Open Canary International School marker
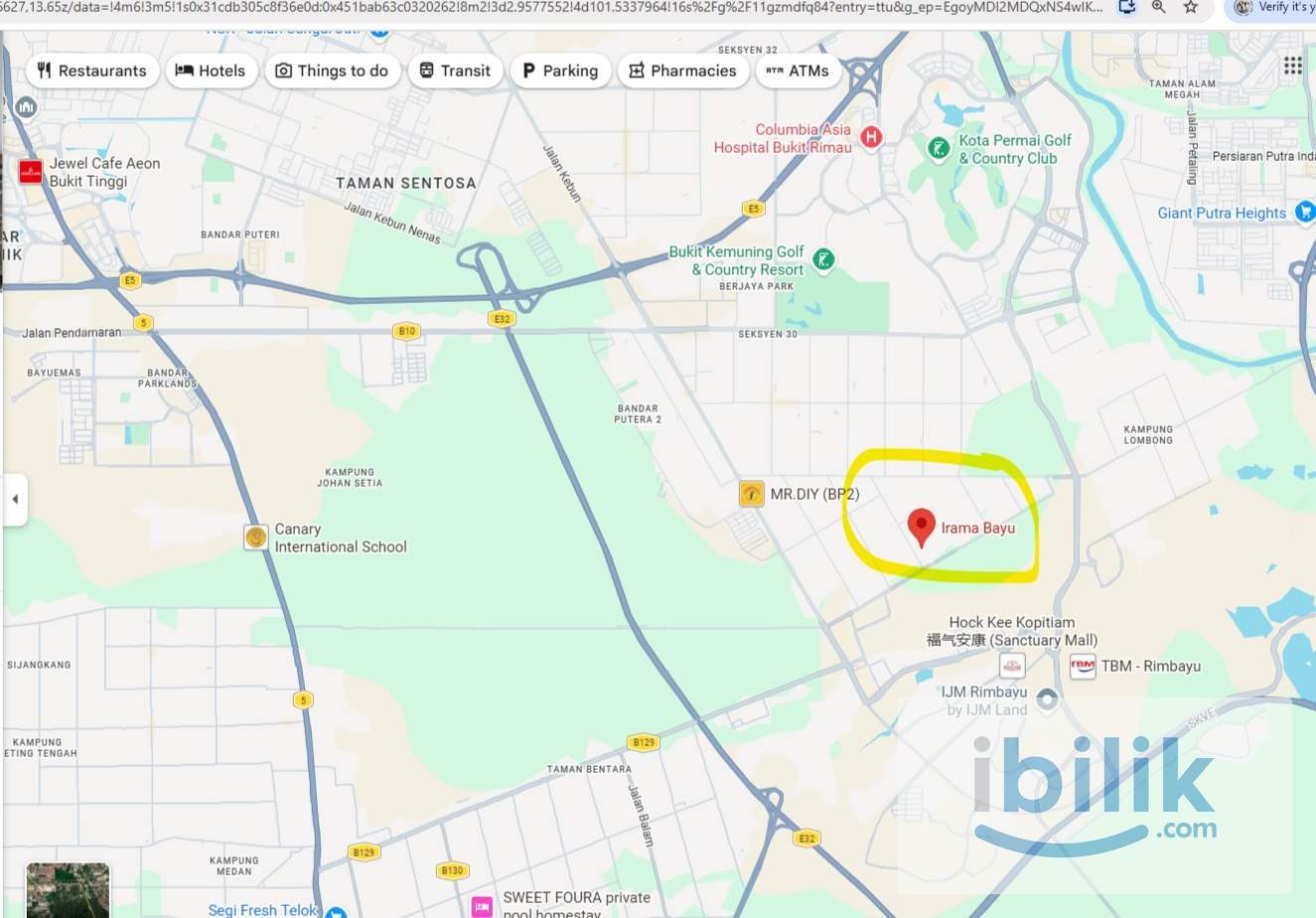 [x=256, y=537]
